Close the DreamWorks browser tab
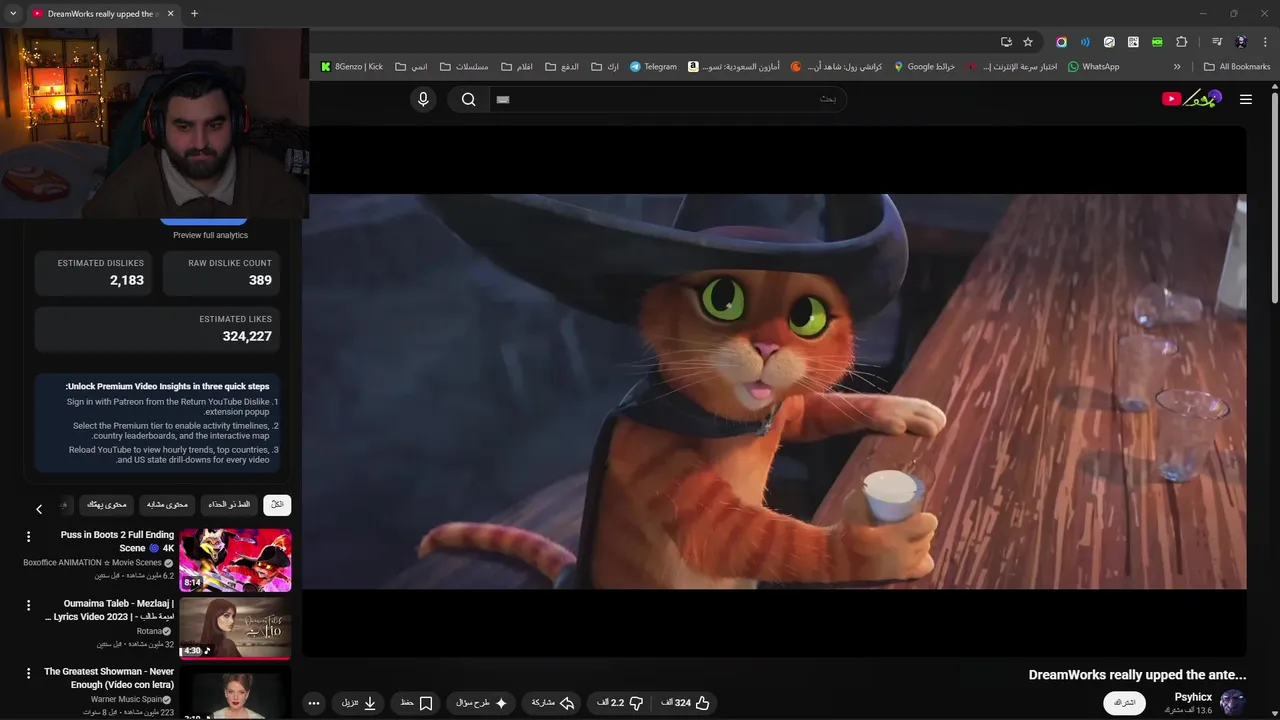The width and height of the screenshot is (1280, 720). point(170,14)
